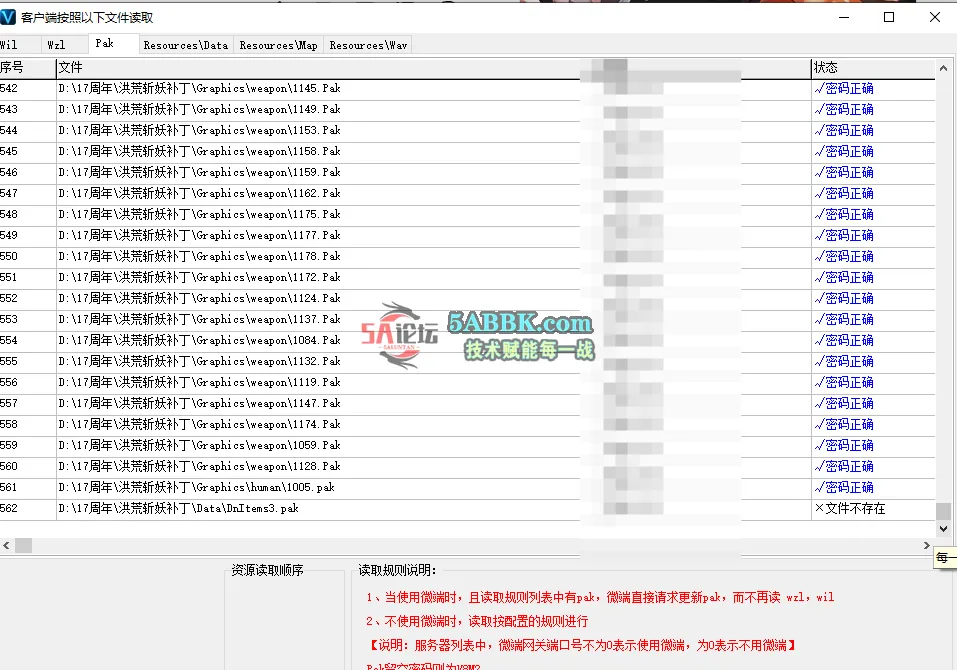
Task: Select row with weapon\1175.Pak
Action: pos(467,215)
